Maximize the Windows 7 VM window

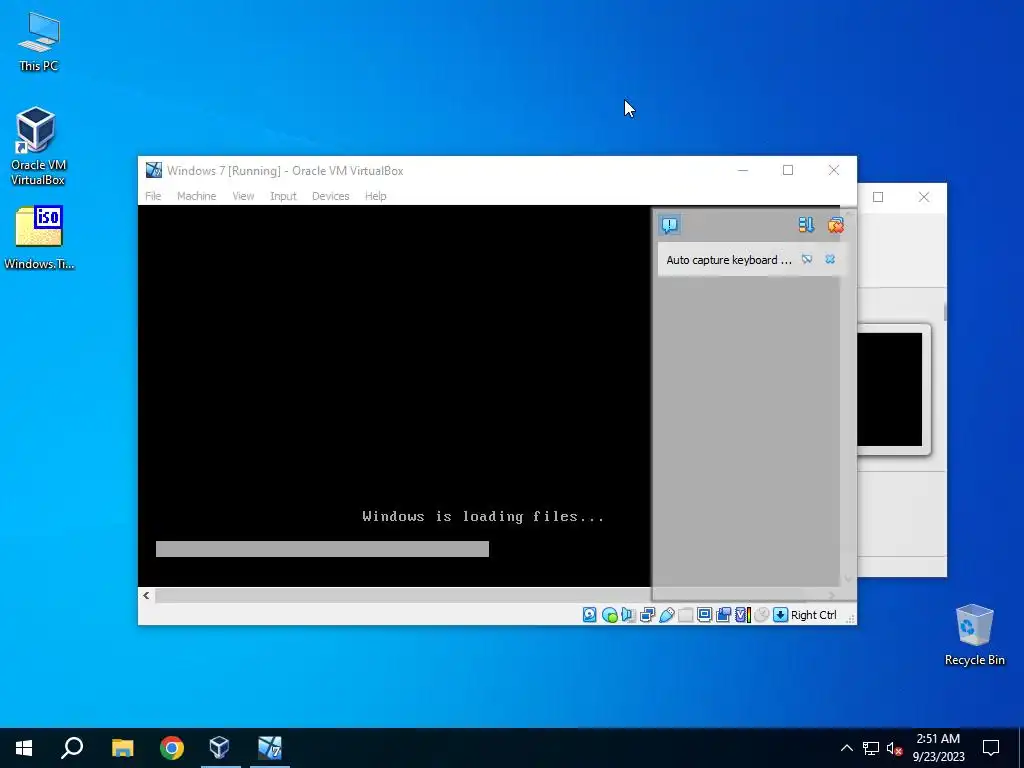788,170
